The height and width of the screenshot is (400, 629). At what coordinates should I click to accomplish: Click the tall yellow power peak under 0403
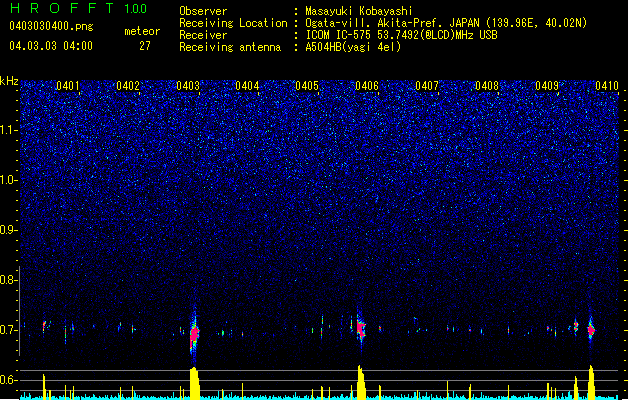pyautogui.click(x=194, y=383)
